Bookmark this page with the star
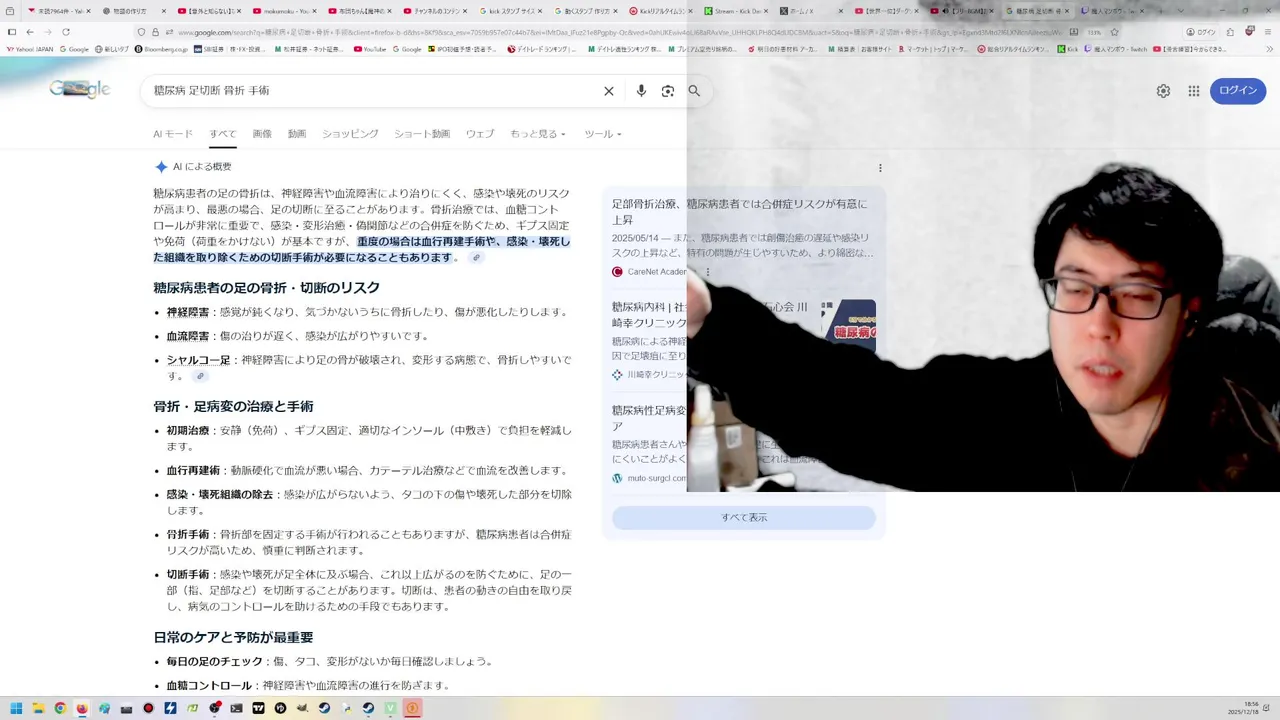Viewport: 1280px width, 720px height. tap(1113, 32)
